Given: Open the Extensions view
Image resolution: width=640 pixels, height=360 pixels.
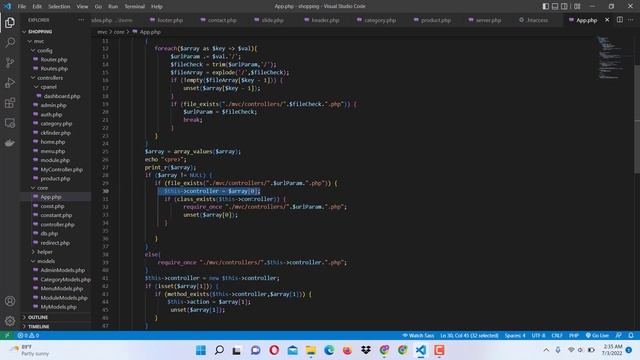Looking at the screenshot, I should pos(10,102).
